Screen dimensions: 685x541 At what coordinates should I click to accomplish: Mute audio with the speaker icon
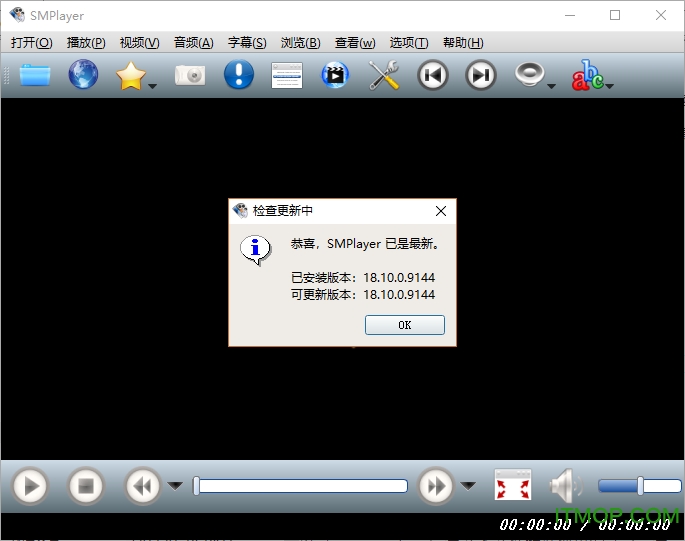[x=565, y=485]
